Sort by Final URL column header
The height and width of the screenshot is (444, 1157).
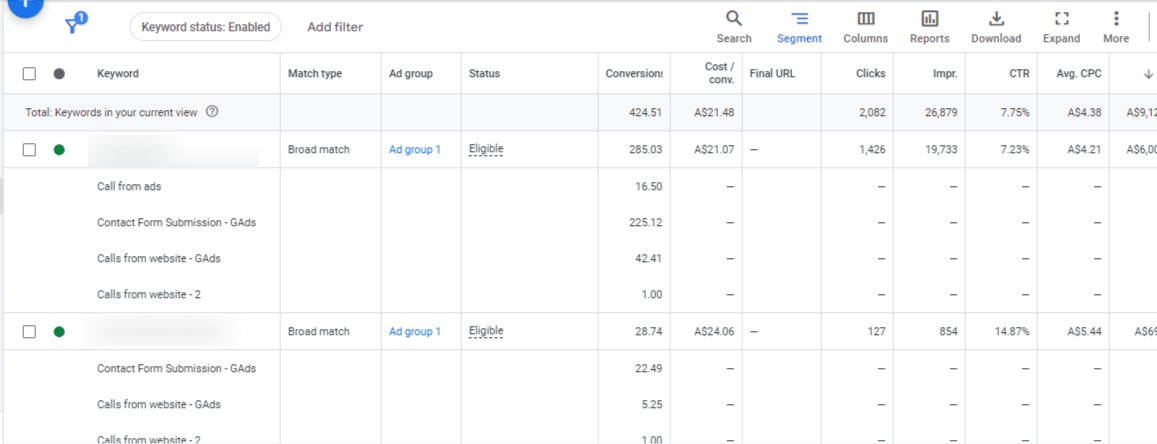click(x=772, y=74)
